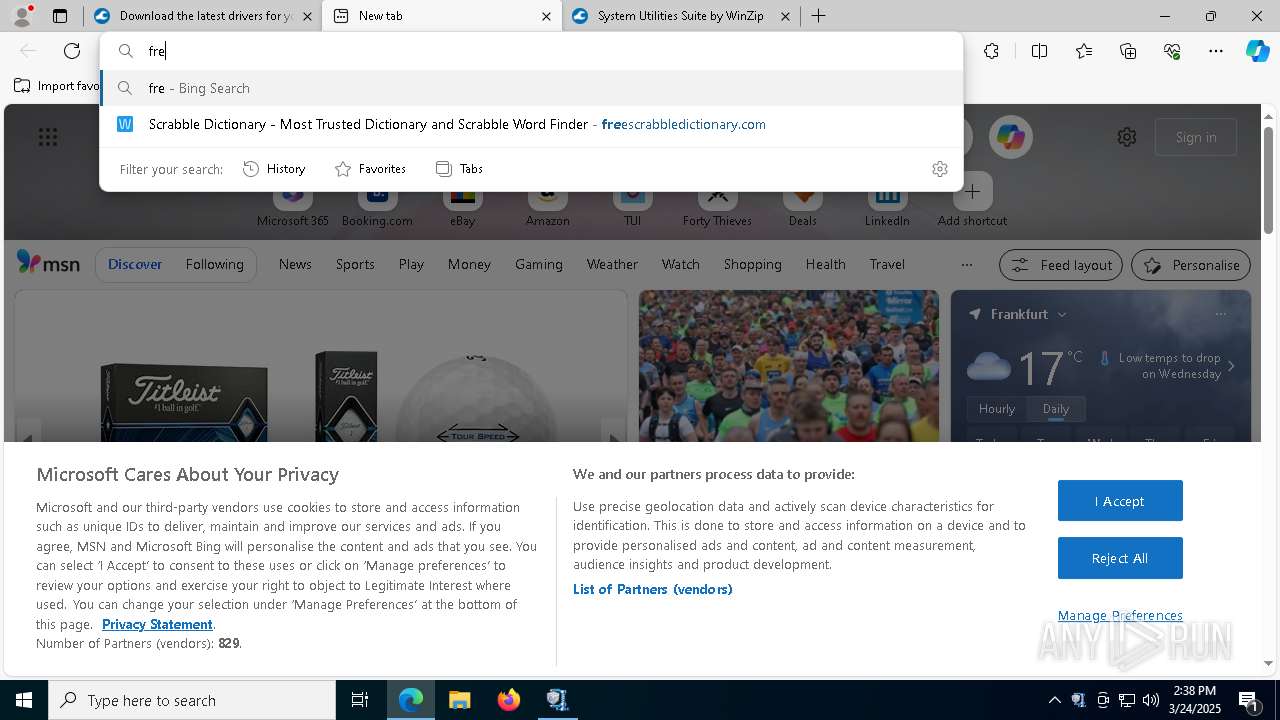Switch weather to Hourly view
Screen dimensions: 1280x720
pyautogui.click(x=997, y=409)
